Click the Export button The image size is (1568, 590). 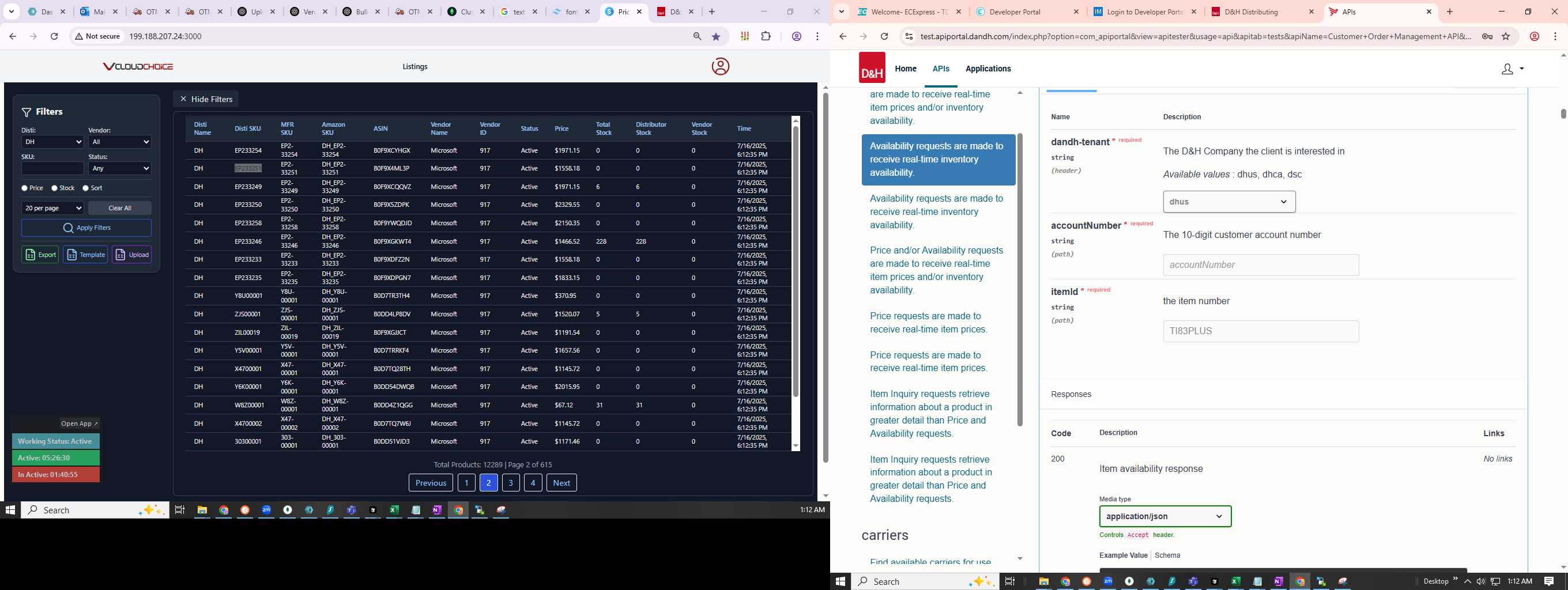point(40,255)
